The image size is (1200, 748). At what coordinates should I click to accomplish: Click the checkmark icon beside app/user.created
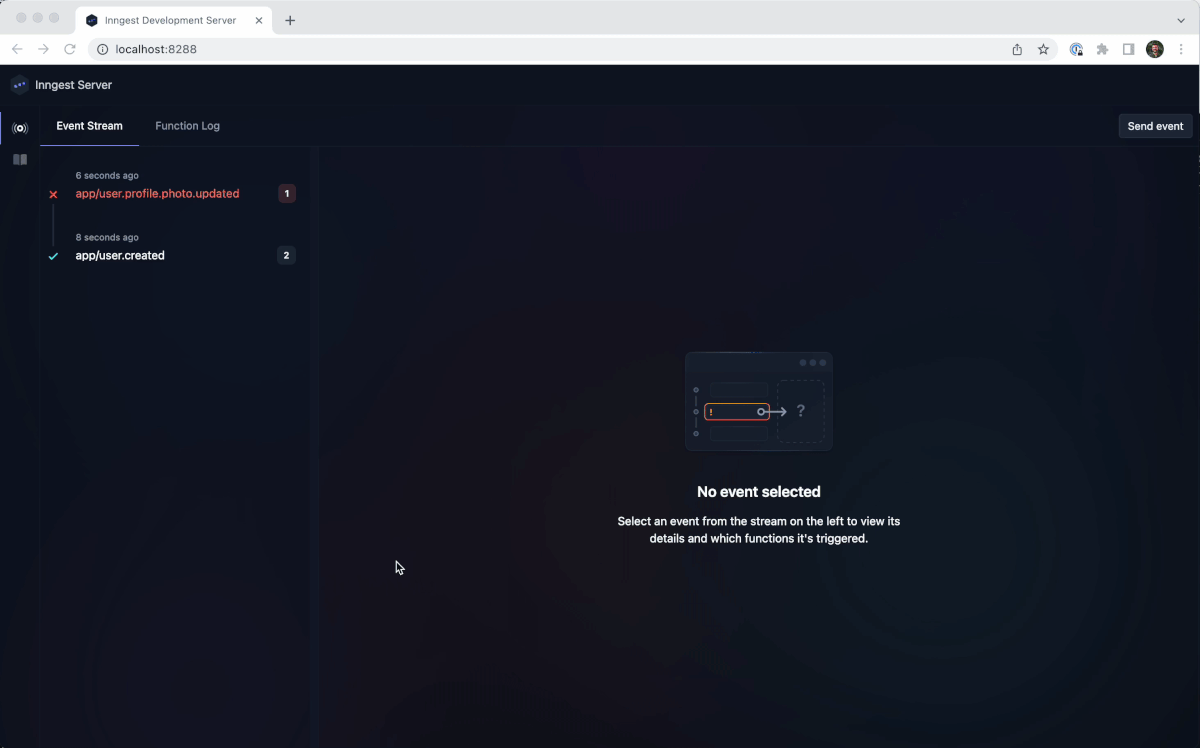click(x=53, y=255)
